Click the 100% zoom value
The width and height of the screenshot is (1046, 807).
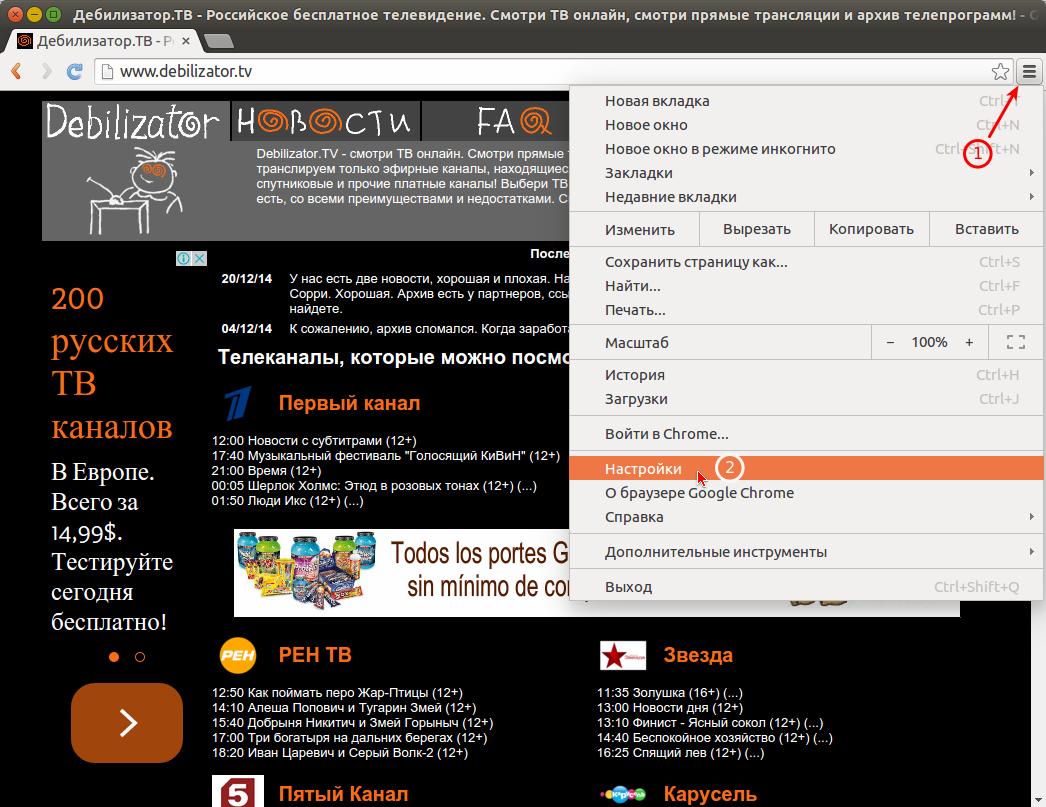click(929, 343)
